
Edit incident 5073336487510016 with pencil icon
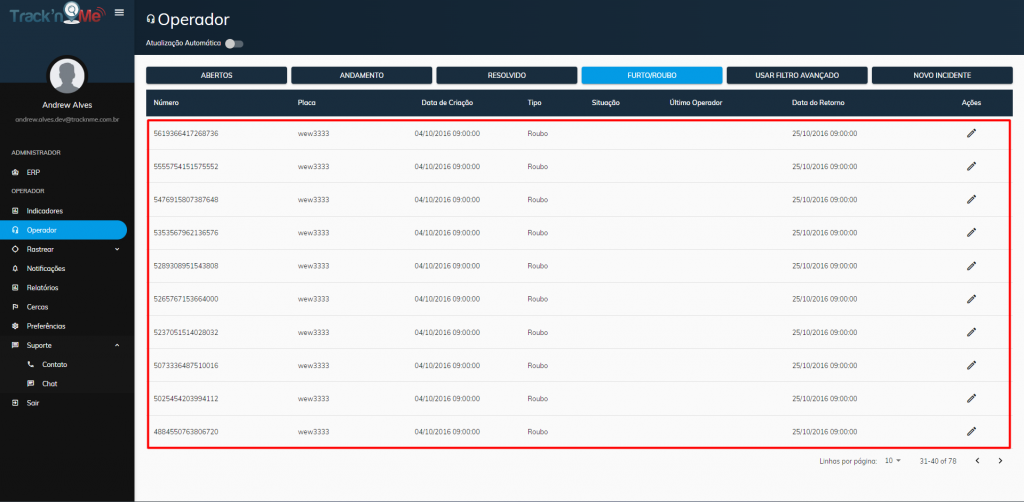(971, 365)
